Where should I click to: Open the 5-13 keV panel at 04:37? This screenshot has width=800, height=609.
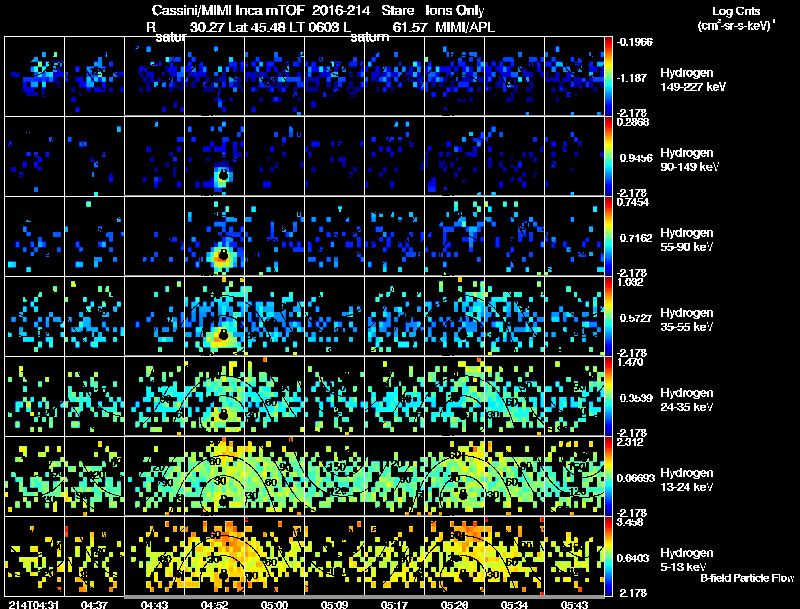(x=94, y=556)
